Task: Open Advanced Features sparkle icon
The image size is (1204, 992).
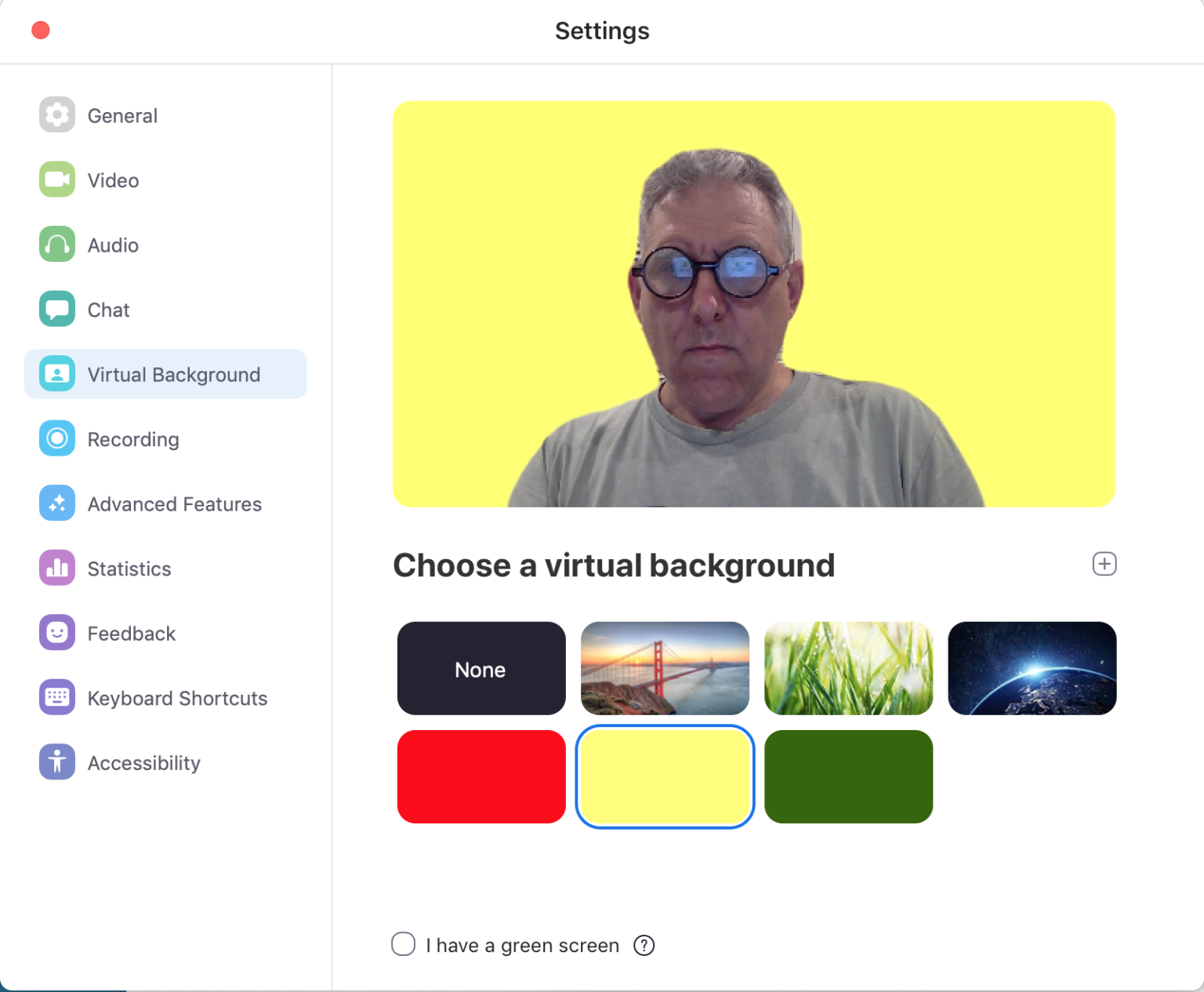Action: [x=57, y=503]
